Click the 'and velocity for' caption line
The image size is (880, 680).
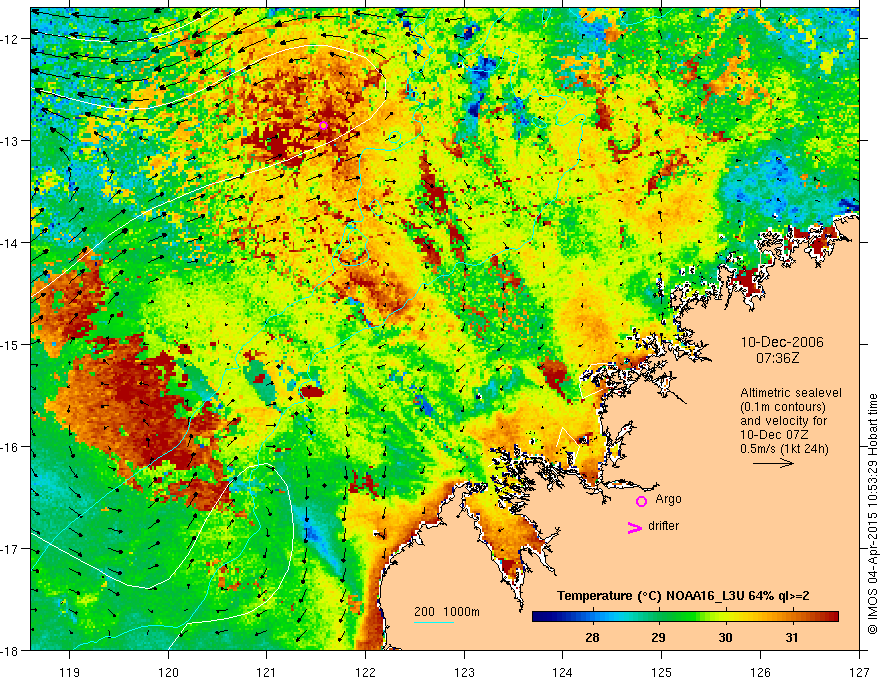783,421
